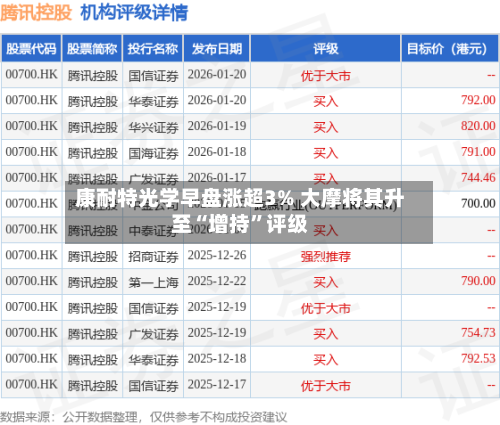The width and height of the screenshot is (500, 425).
Task: Click the 700.00 target price
Action: [x=478, y=203]
